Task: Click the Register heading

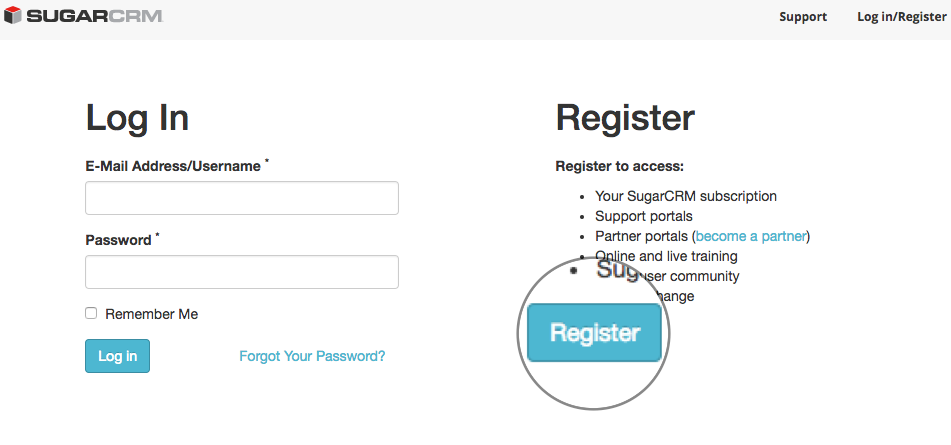Action: [x=625, y=118]
